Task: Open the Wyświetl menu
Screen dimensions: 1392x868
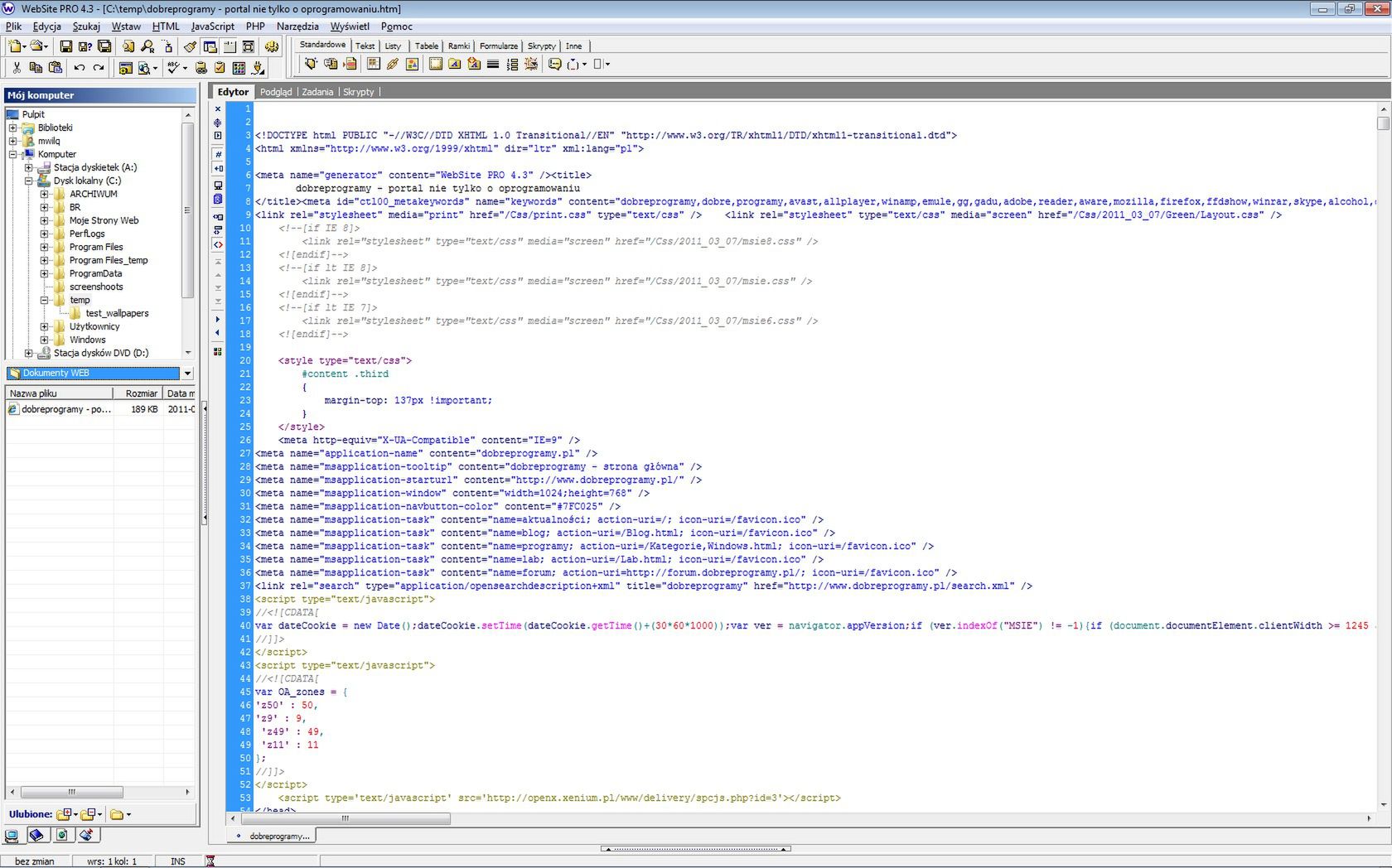Action: pos(350,27)
